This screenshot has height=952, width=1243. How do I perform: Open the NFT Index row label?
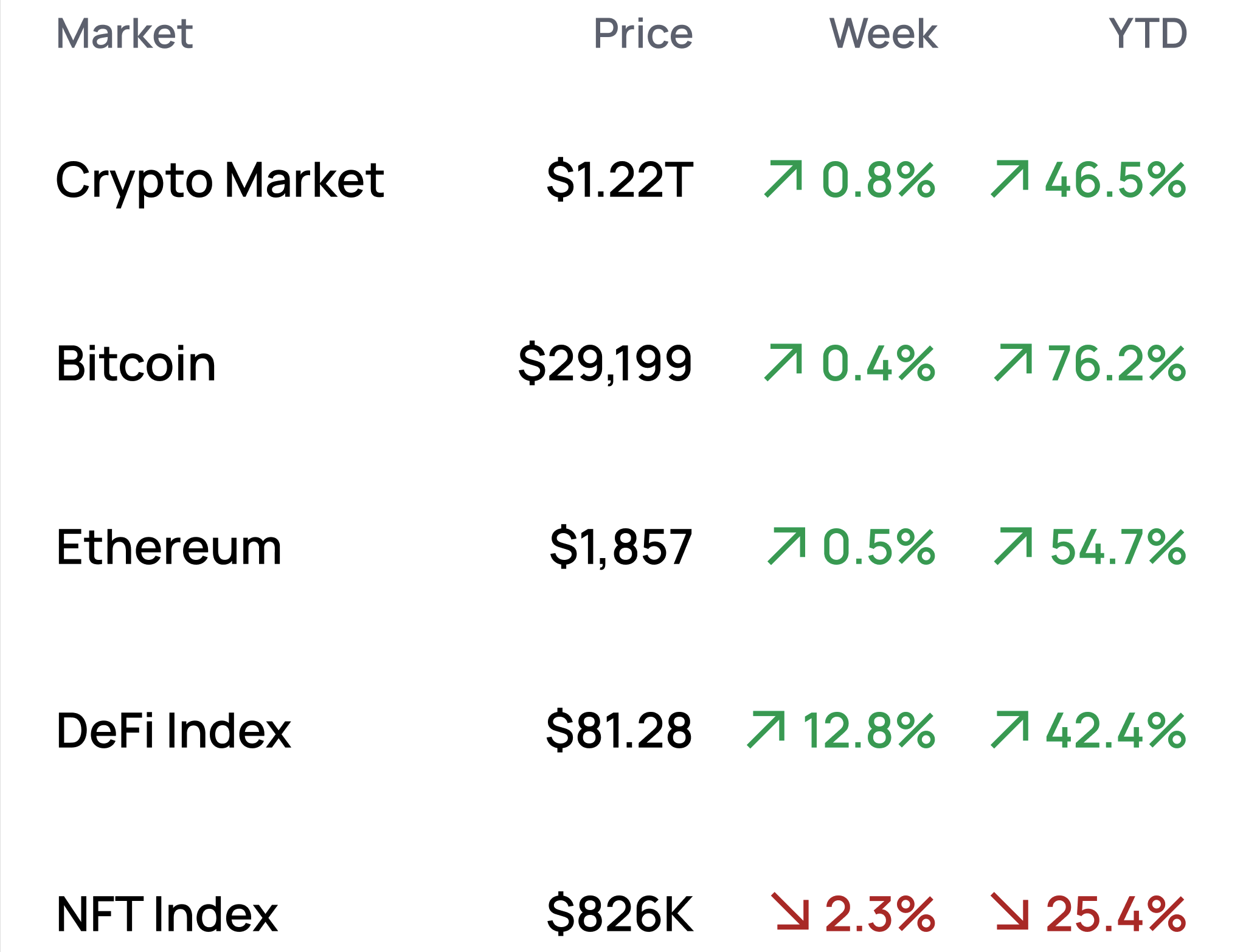click(167, 914)
